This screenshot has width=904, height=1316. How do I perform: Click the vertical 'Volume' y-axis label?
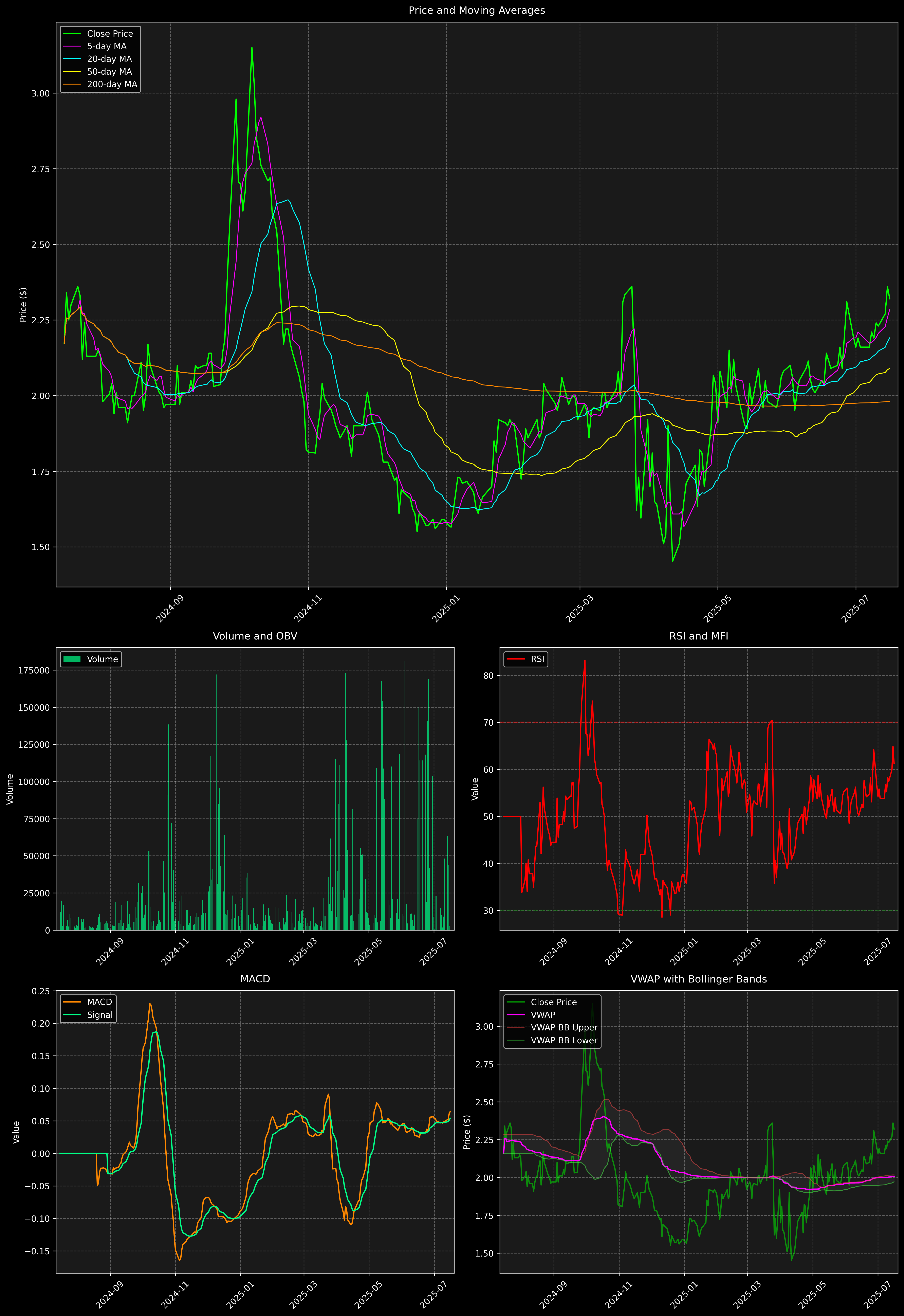pos(10,789)
